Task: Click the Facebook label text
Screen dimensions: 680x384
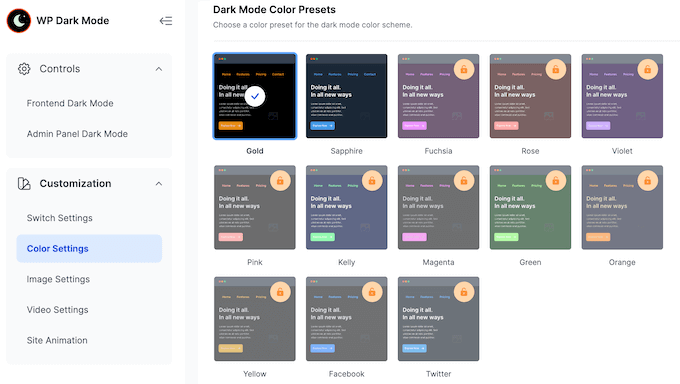Action: 347,374
